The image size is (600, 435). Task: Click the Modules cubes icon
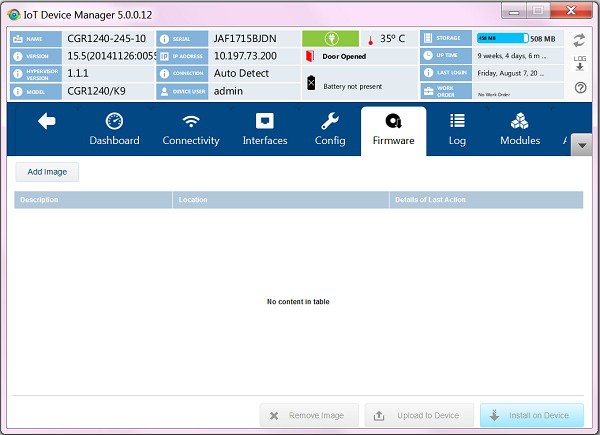pos(520,121)
